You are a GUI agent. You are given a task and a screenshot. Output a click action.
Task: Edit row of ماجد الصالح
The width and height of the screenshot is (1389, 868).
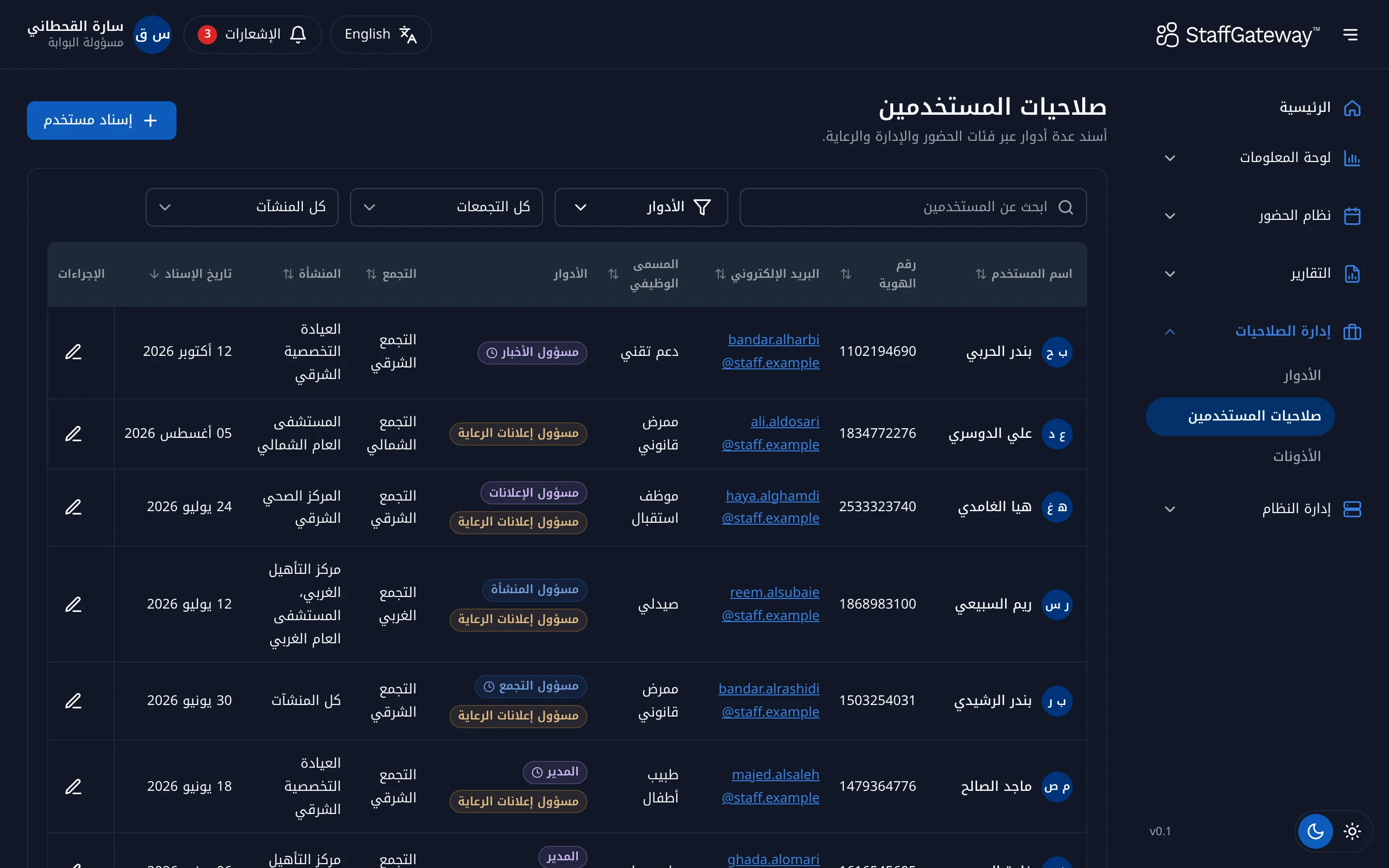pyautogui.click(x=73, y=787)
